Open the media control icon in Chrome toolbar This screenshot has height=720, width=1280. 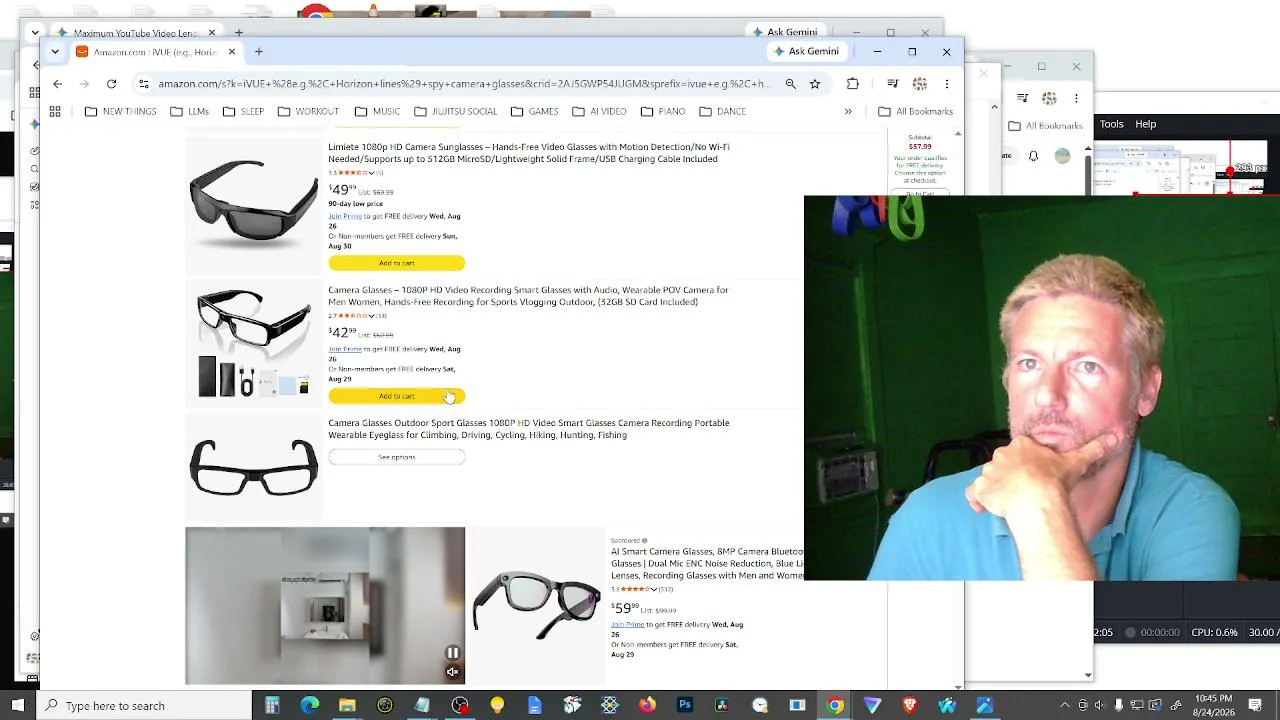click(892, 84)
